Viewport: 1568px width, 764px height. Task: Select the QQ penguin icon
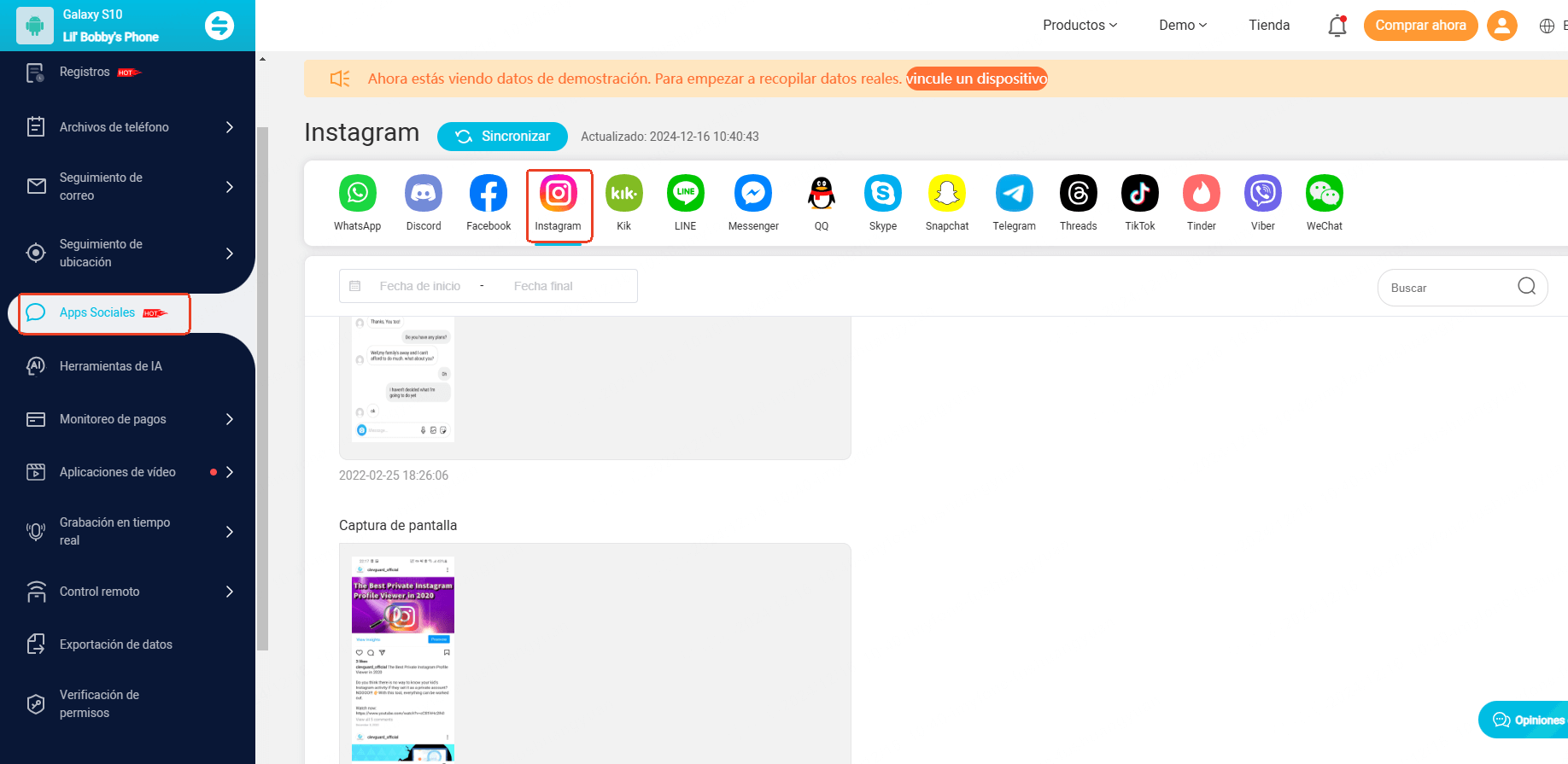click(x=822, y=194)
